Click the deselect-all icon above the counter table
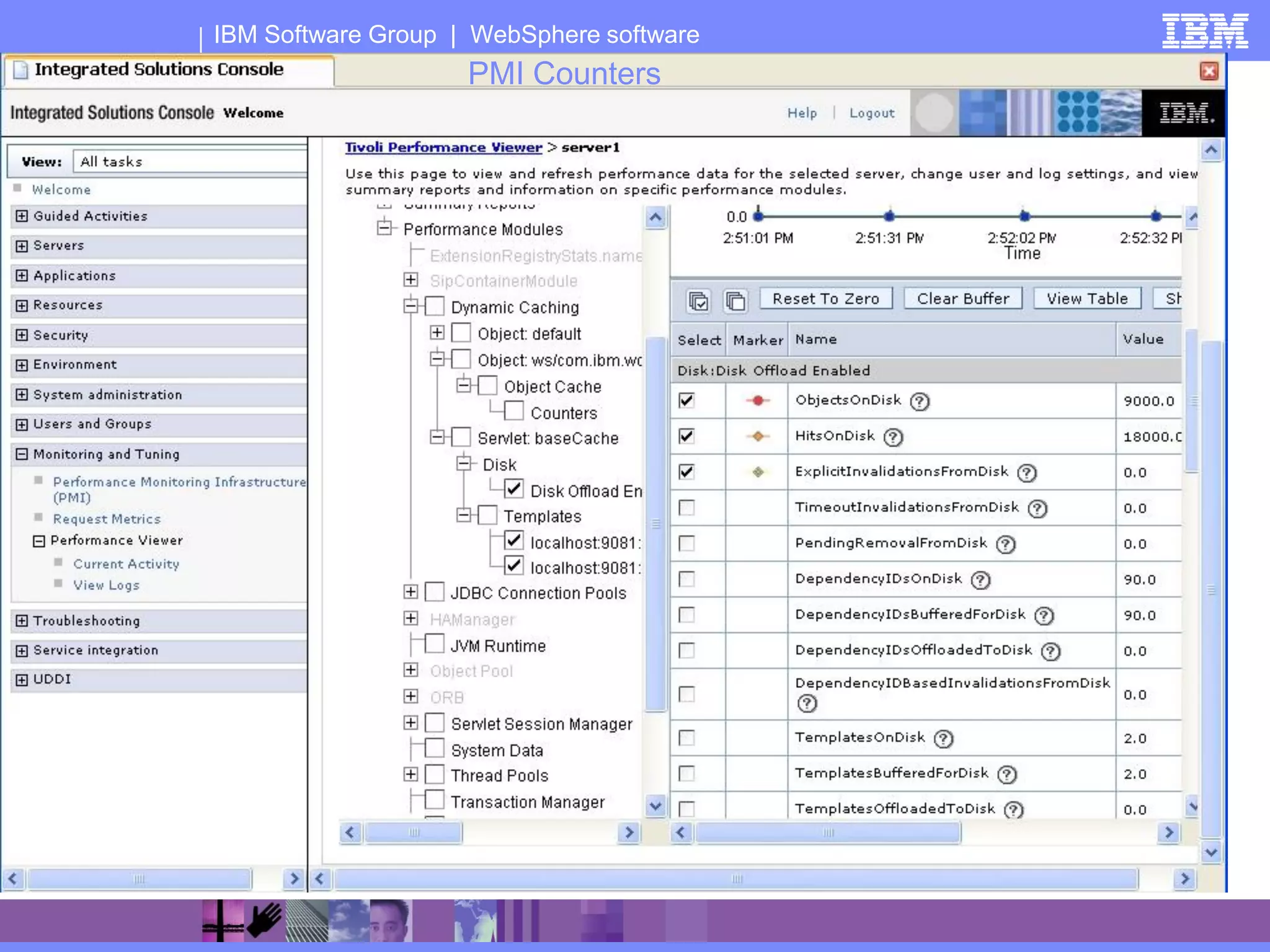The width and height of the screenshot is (1270, 952). [735, 301]
